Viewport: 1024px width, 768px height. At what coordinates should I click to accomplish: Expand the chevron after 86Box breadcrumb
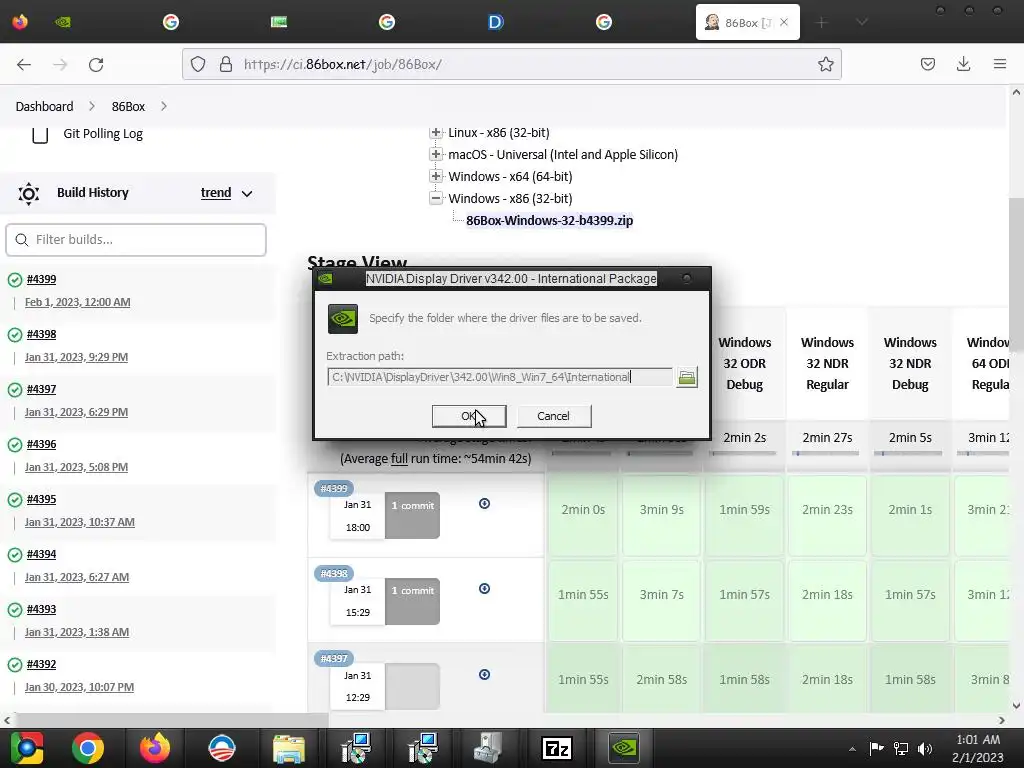point(163,106)
